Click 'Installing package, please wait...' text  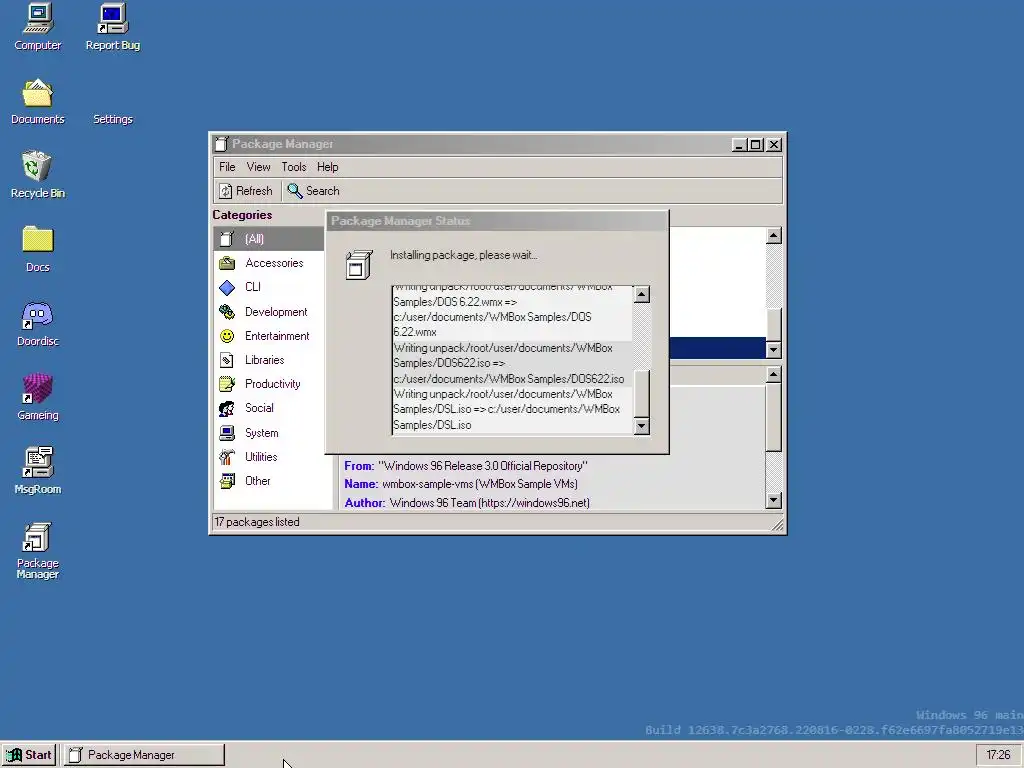(x=464, y=255)
